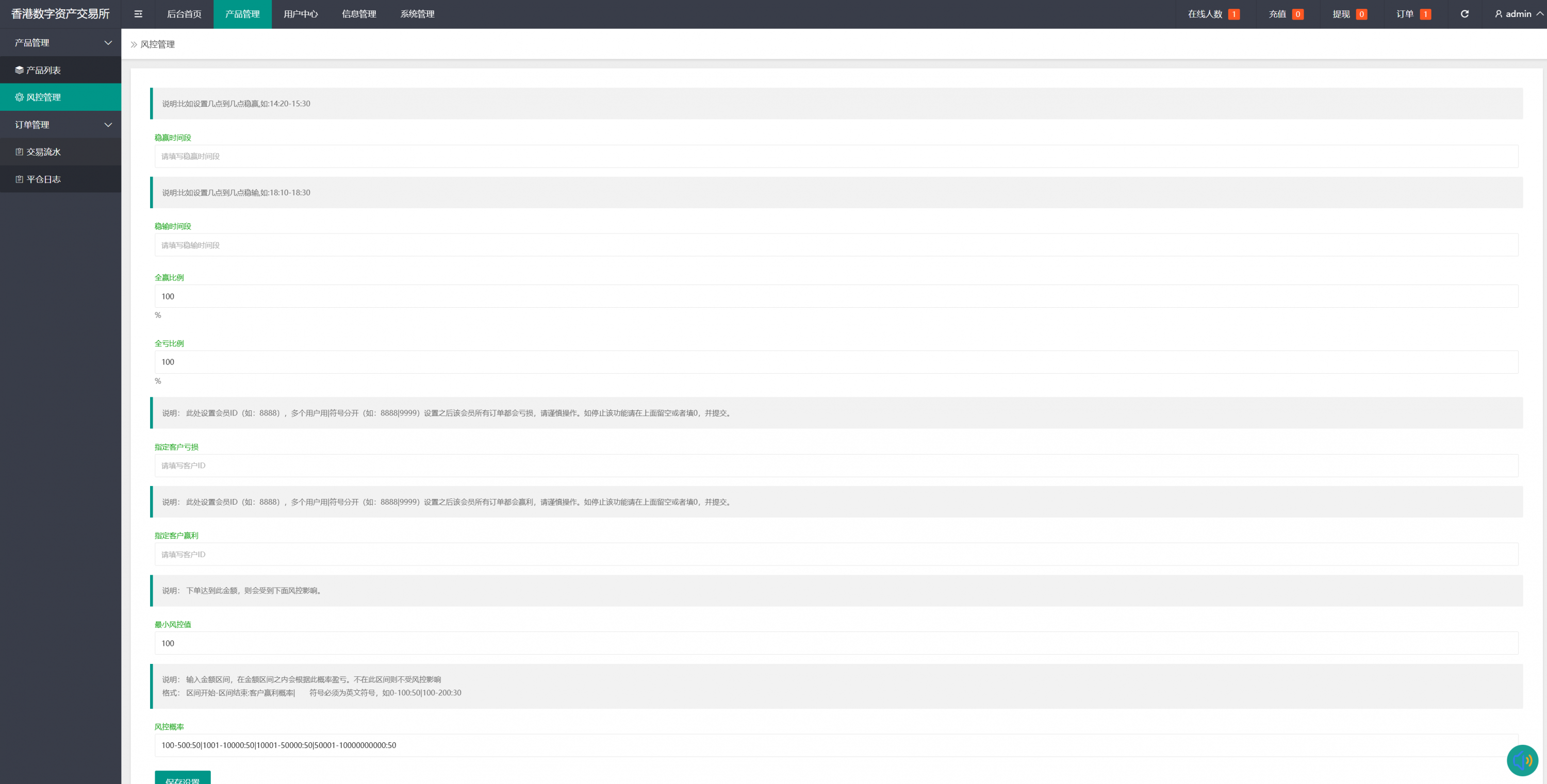Open 提现 notifications in header
The width and height of the screenshot is (1547, 784).
click(1349, 14)
